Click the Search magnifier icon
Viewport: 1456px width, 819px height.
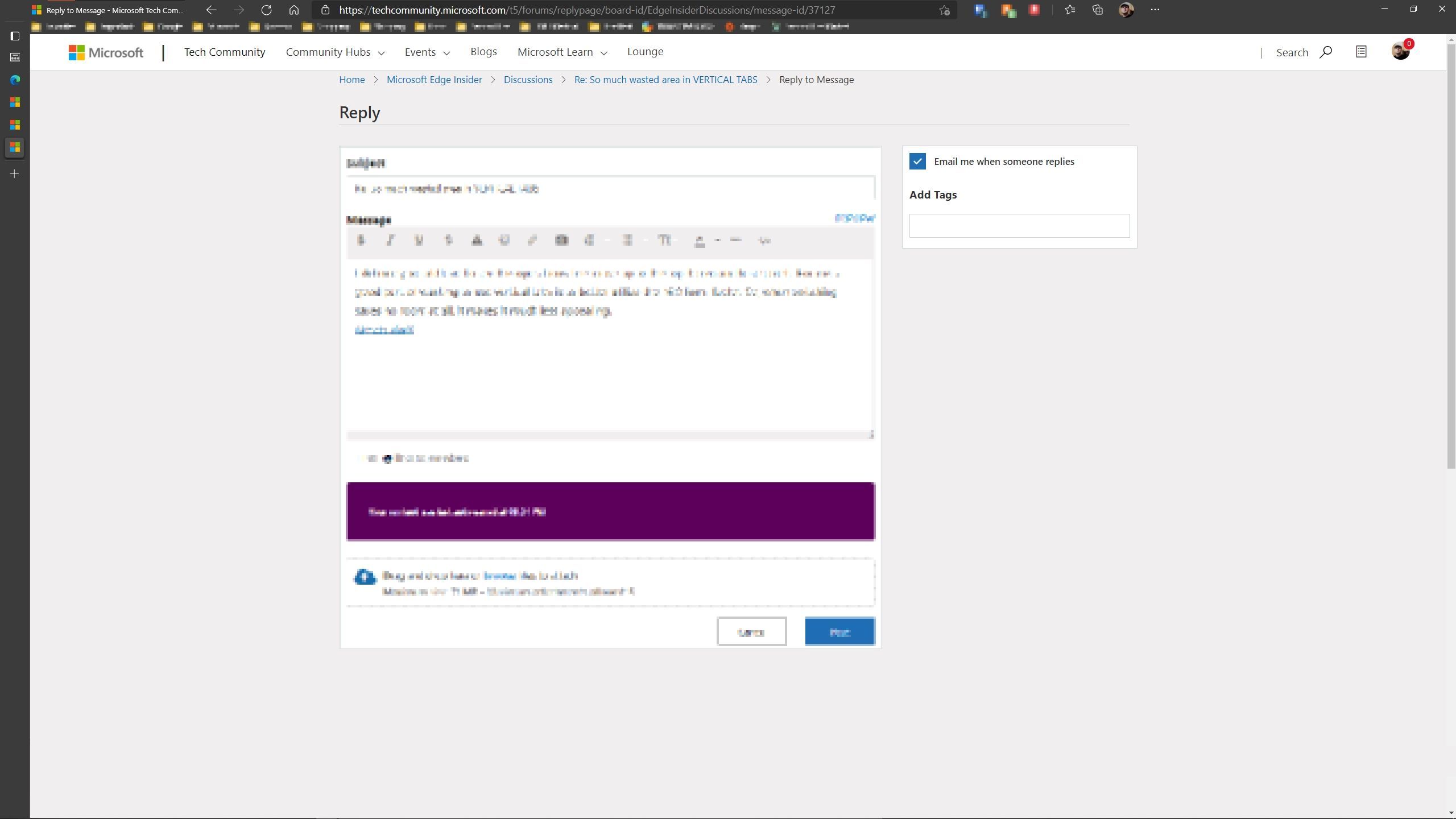click(x=1326, y=52)
